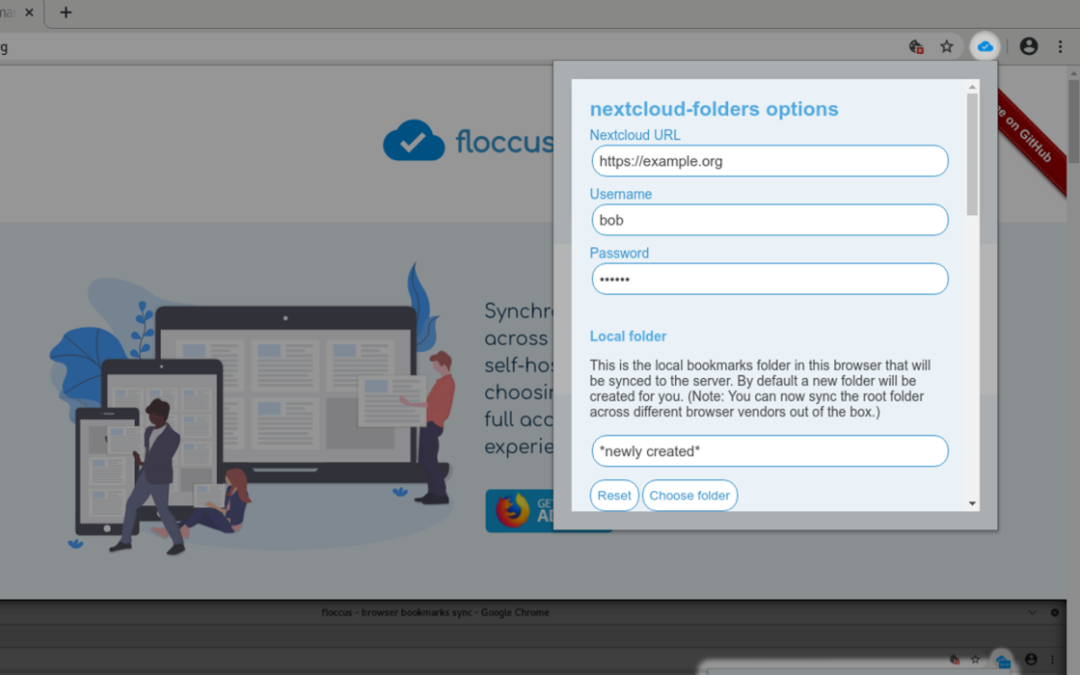Open a new tab with plus button
This screenshot has height=675, width=1080.
(x=65, y=12)
